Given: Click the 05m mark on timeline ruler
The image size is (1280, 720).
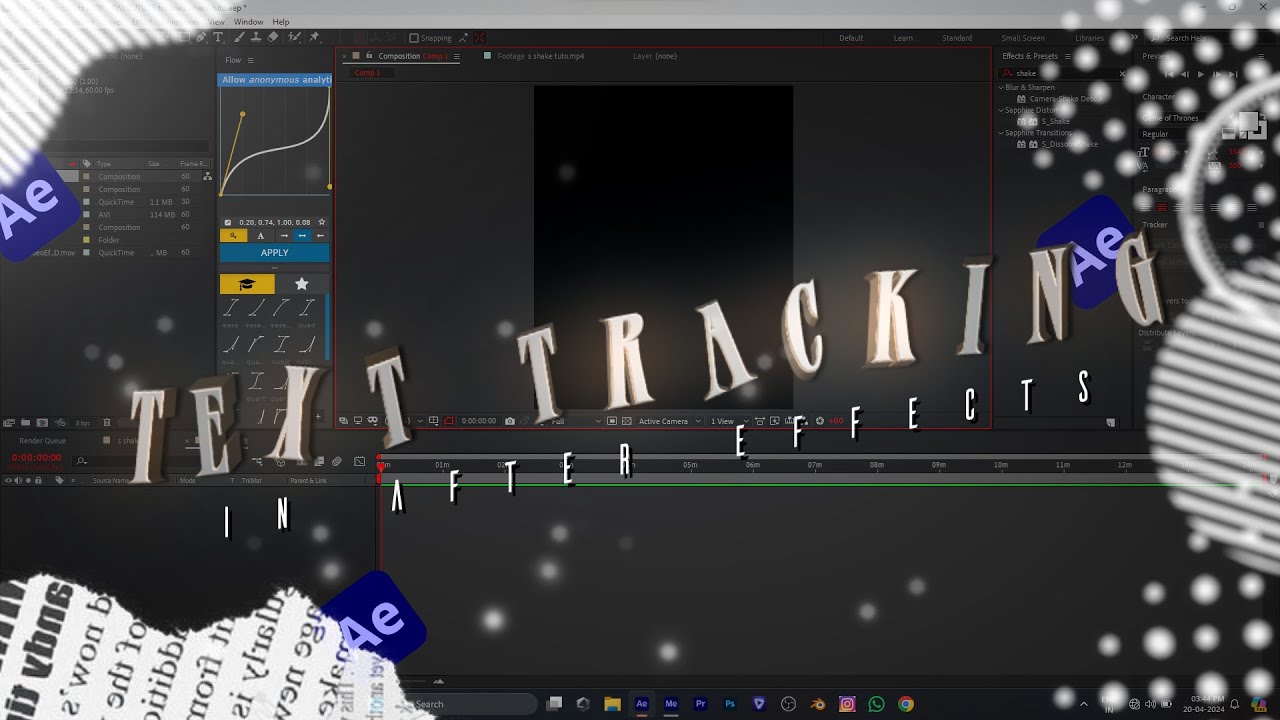Looking at the screenshot, I should [690, 465].
